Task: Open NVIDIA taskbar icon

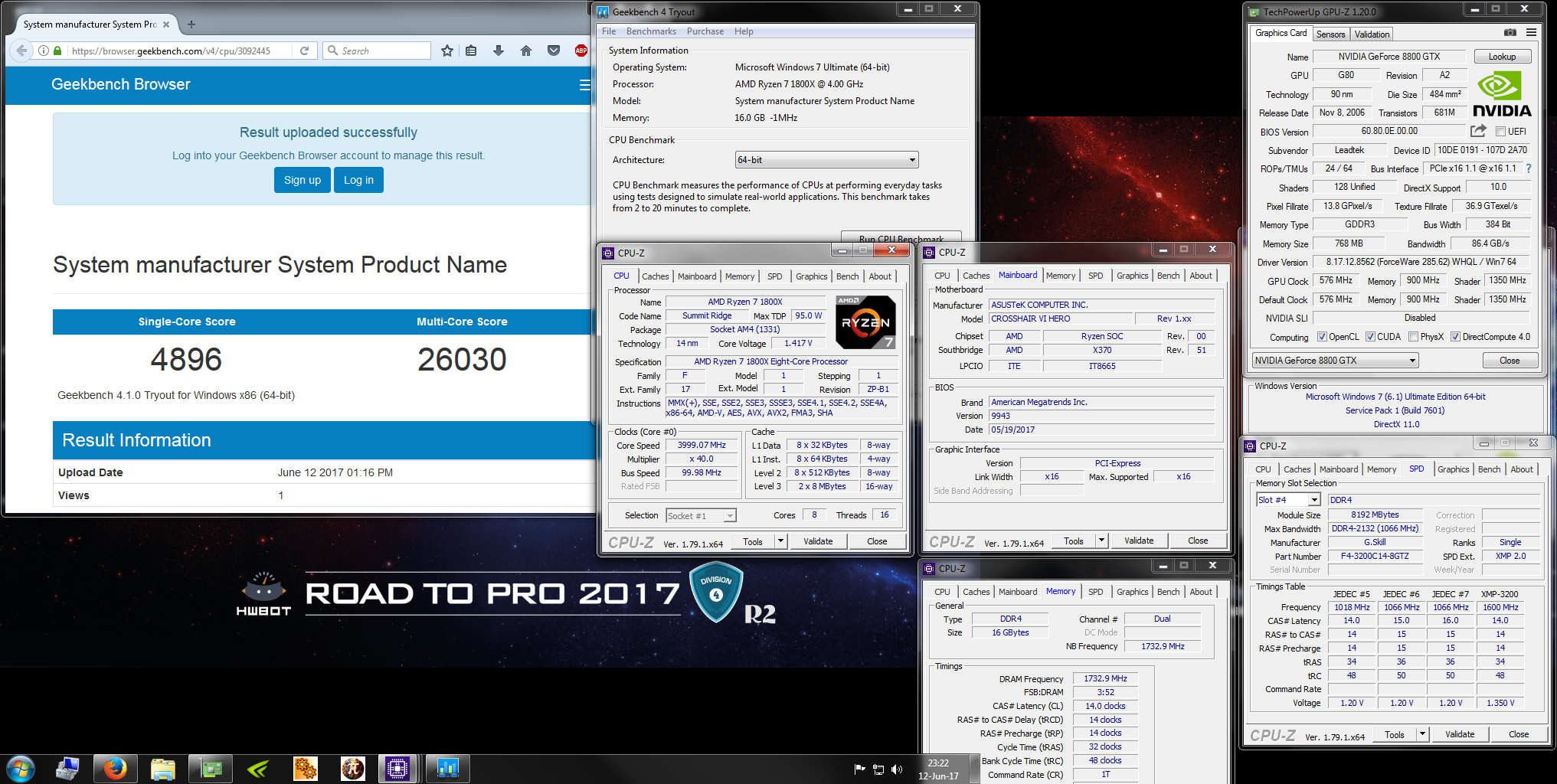Action: tap(258, 768)
